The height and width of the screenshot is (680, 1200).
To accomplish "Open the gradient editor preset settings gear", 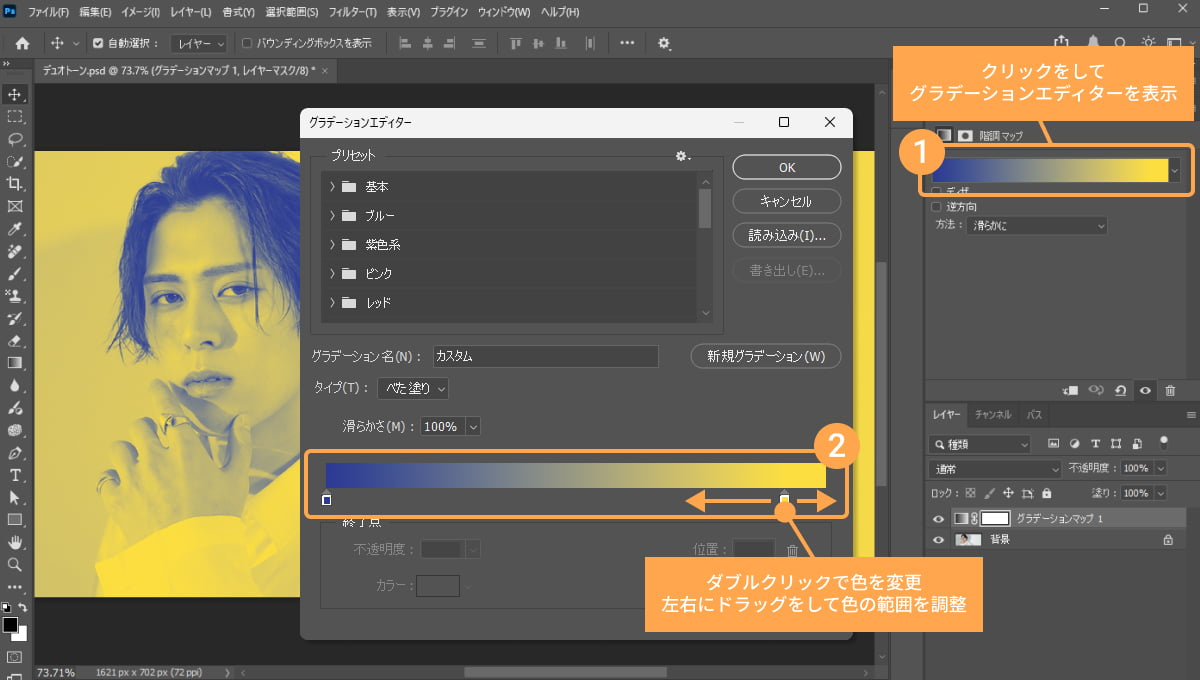I will (682, 156).
